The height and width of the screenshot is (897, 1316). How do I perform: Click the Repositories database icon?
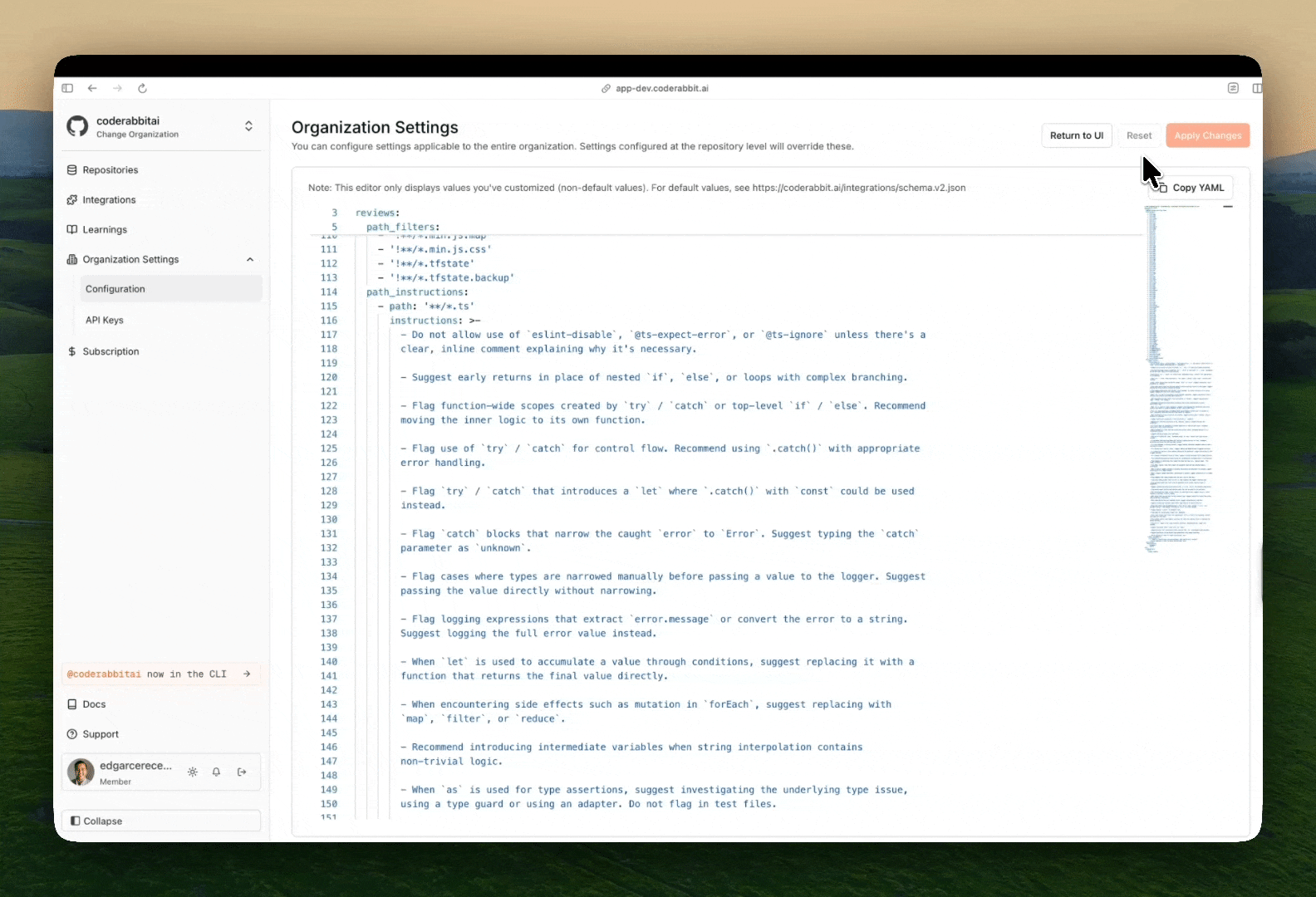pos(72,170)
